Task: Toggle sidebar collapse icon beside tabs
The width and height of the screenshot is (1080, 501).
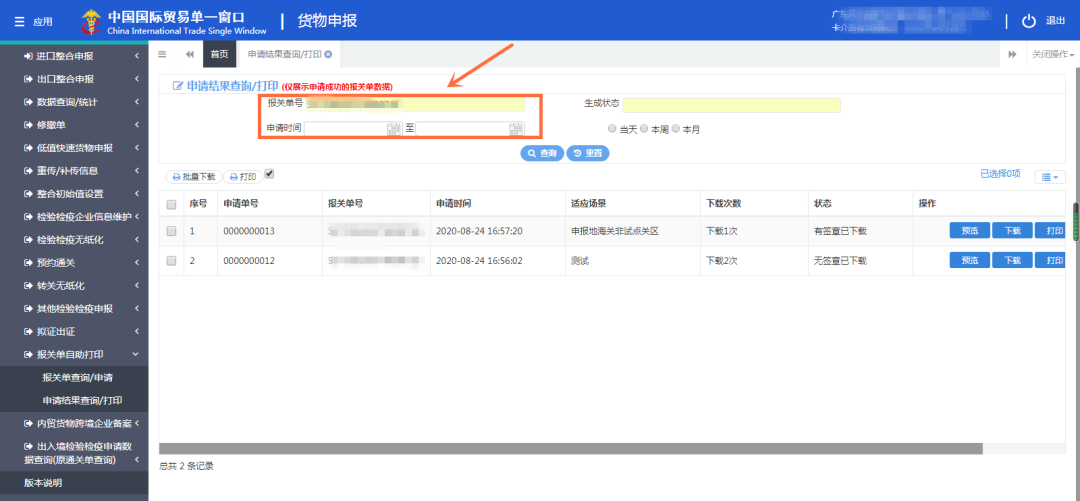Action: (162, 54)
